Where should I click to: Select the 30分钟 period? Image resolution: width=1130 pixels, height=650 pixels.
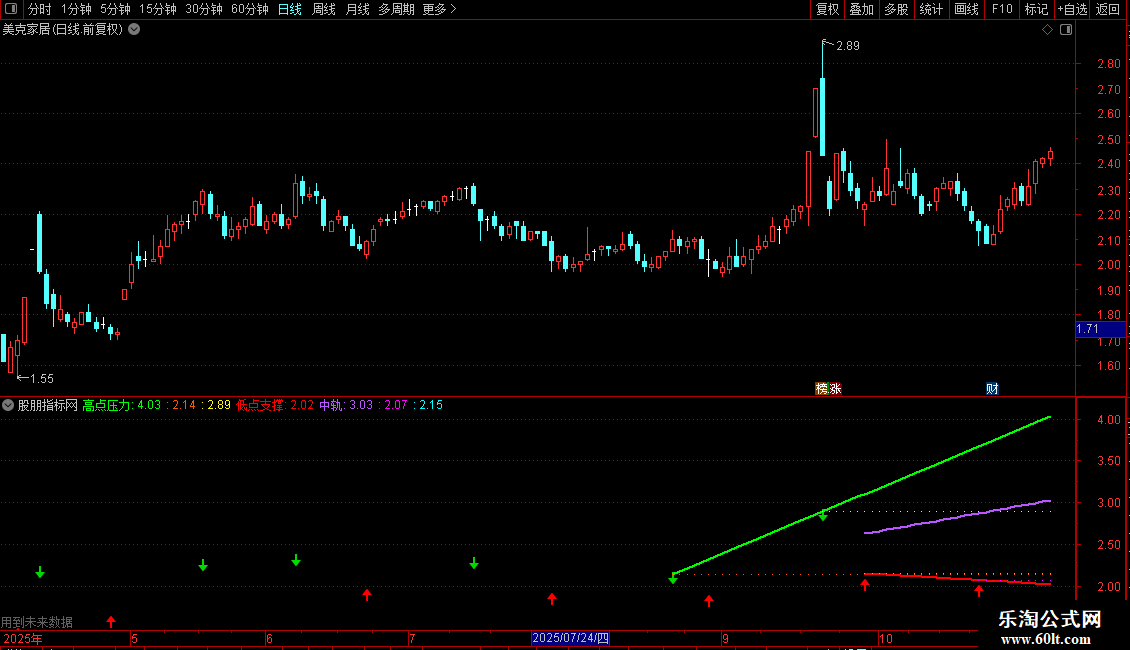[204, 9]
